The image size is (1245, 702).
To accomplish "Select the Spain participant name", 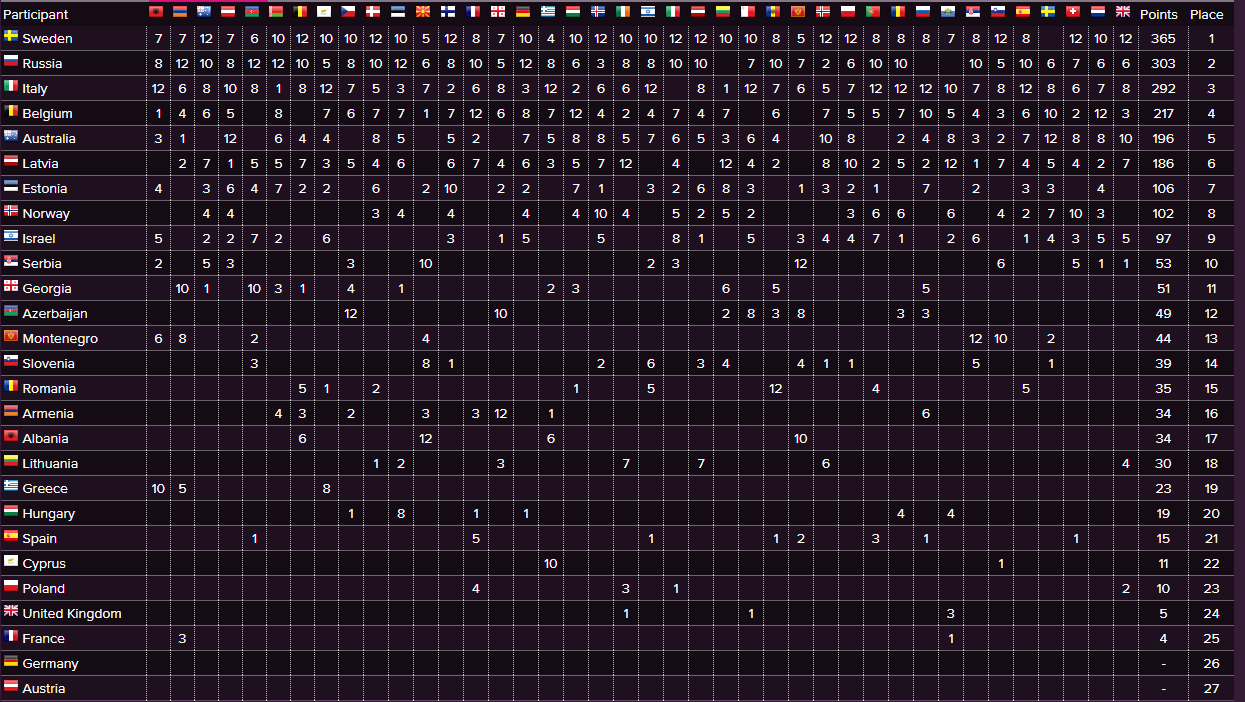I will pos(40,538).
